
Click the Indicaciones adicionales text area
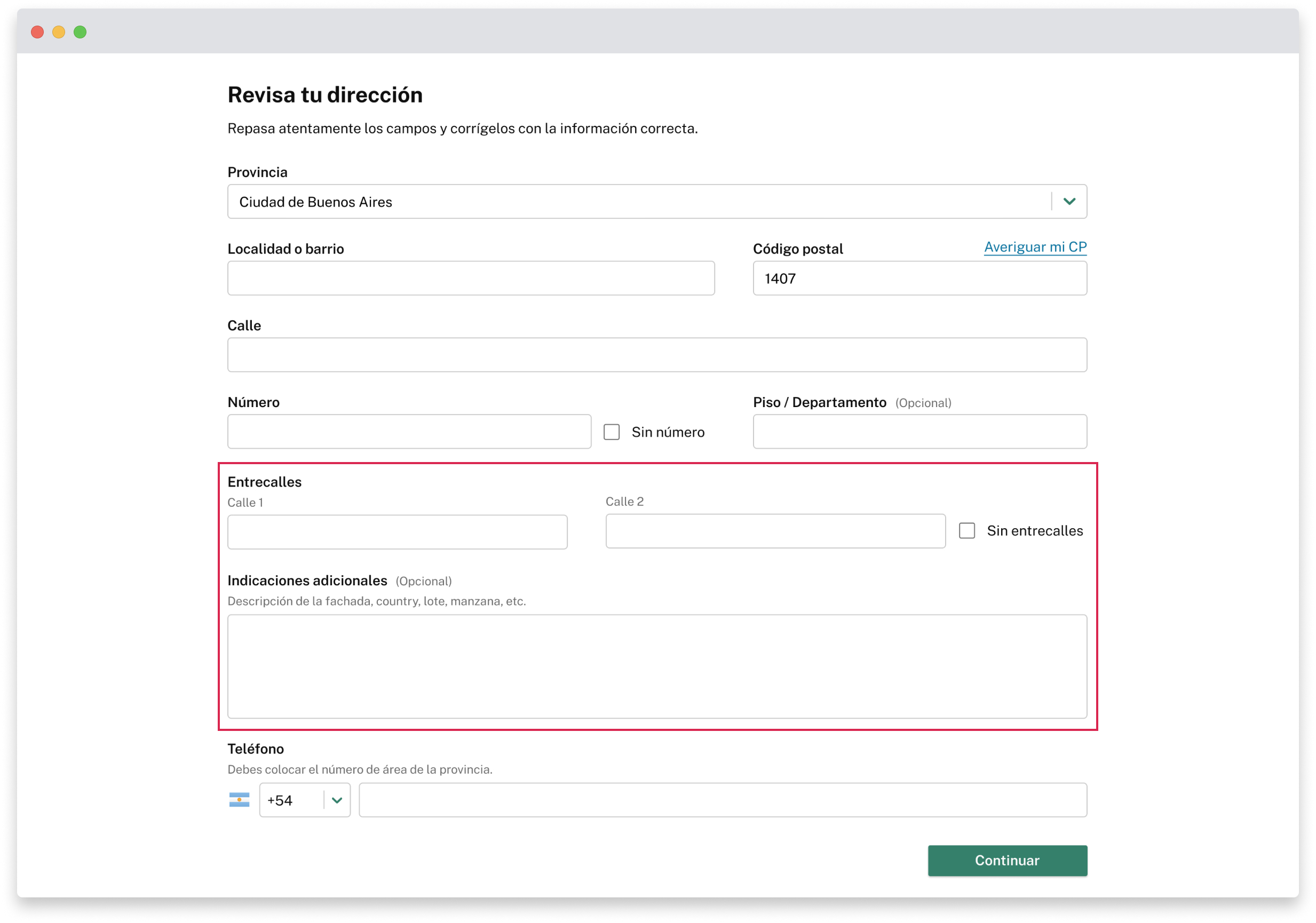(657, 666)
